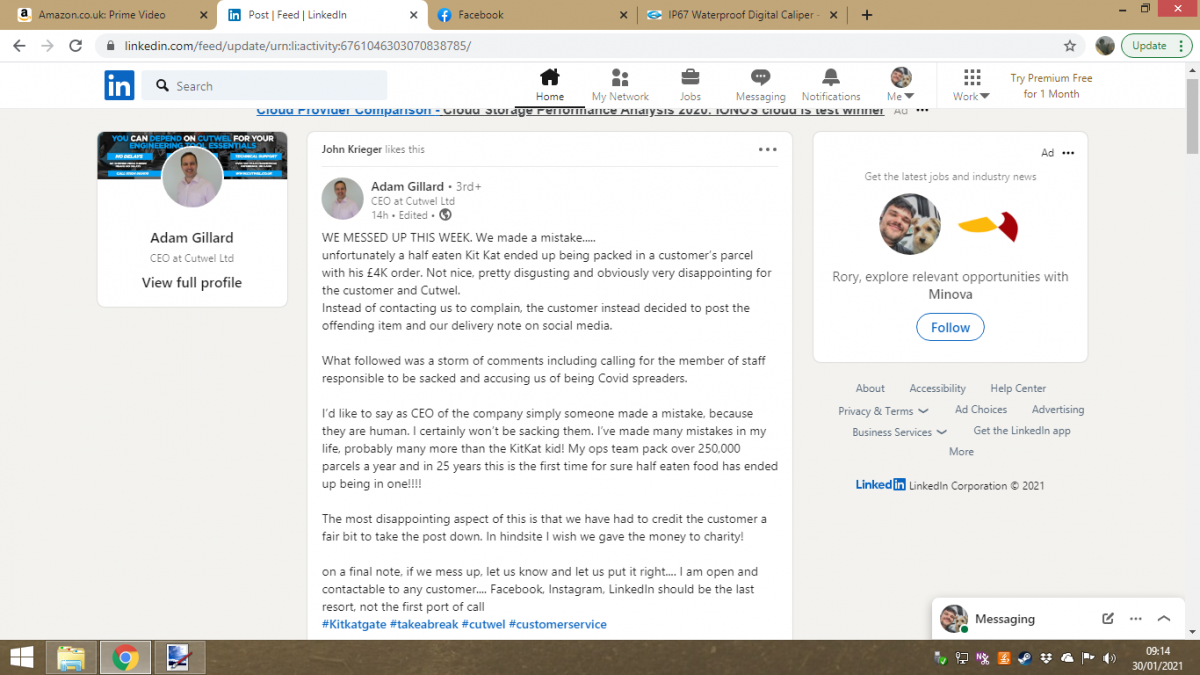Click Try Premium Free for 1 Month

tap(1051, 86)
